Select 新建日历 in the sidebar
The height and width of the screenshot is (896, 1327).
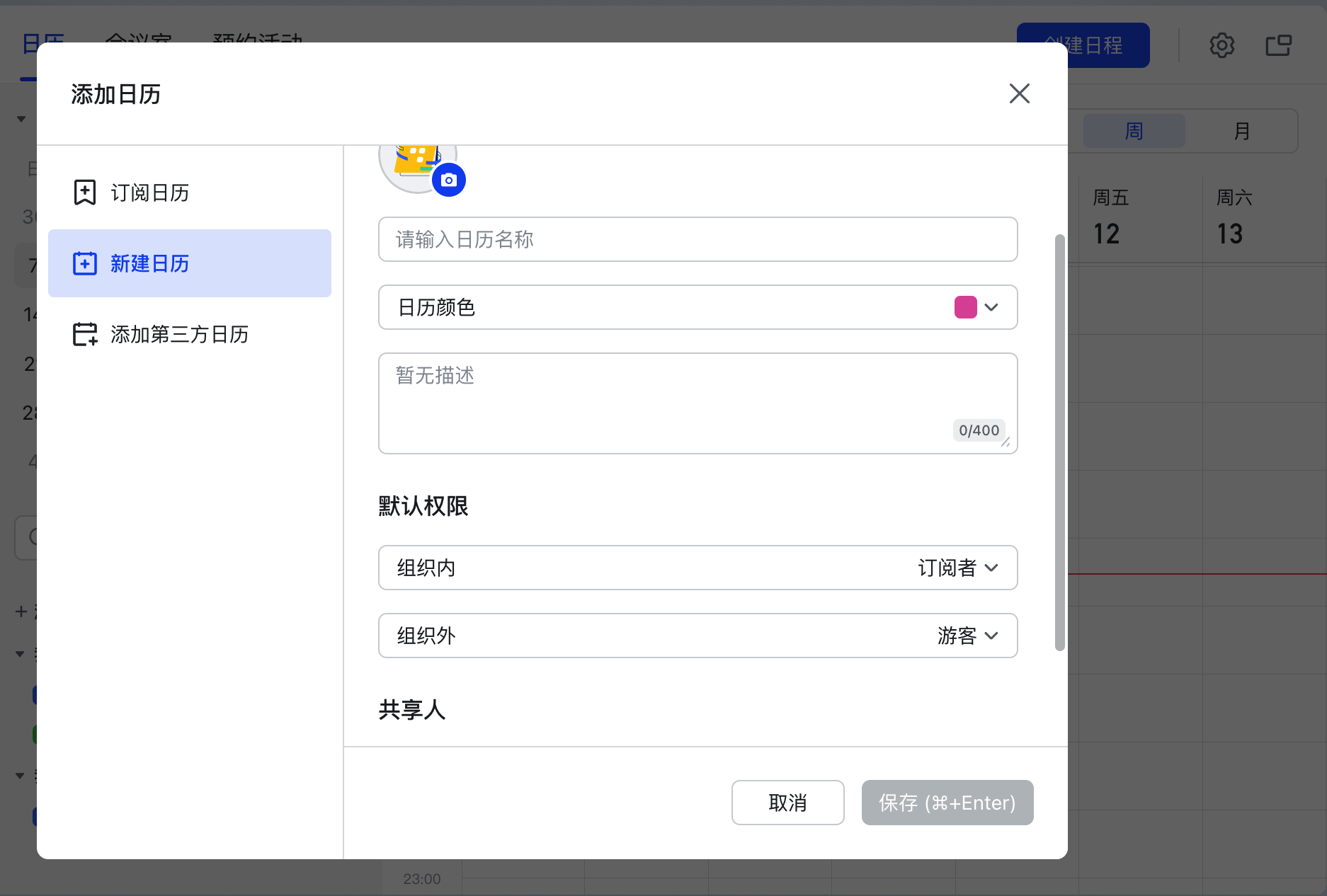click(190, 263)
